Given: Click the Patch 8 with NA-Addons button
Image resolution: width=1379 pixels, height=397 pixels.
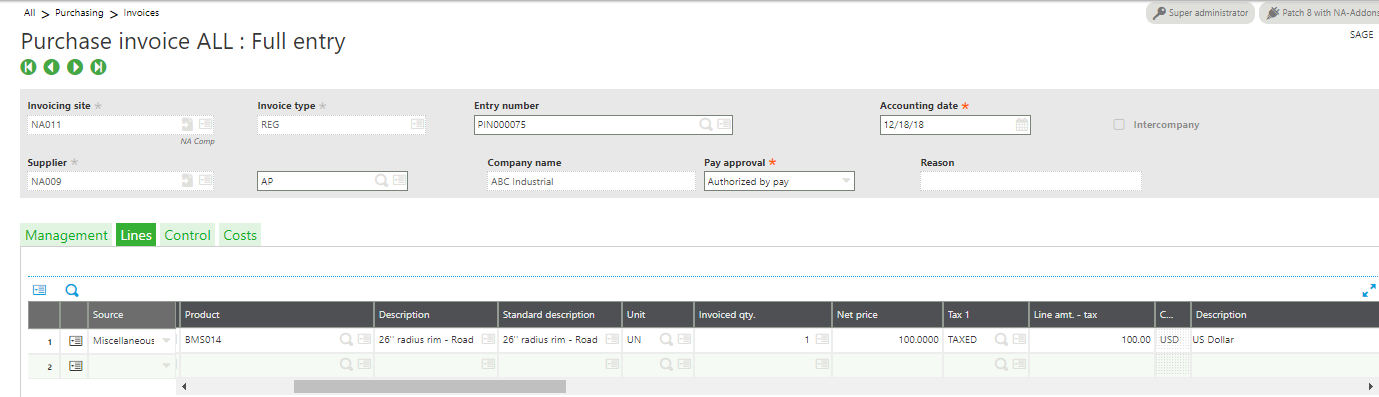Looking at the screenshot, I should point(1319,13).
